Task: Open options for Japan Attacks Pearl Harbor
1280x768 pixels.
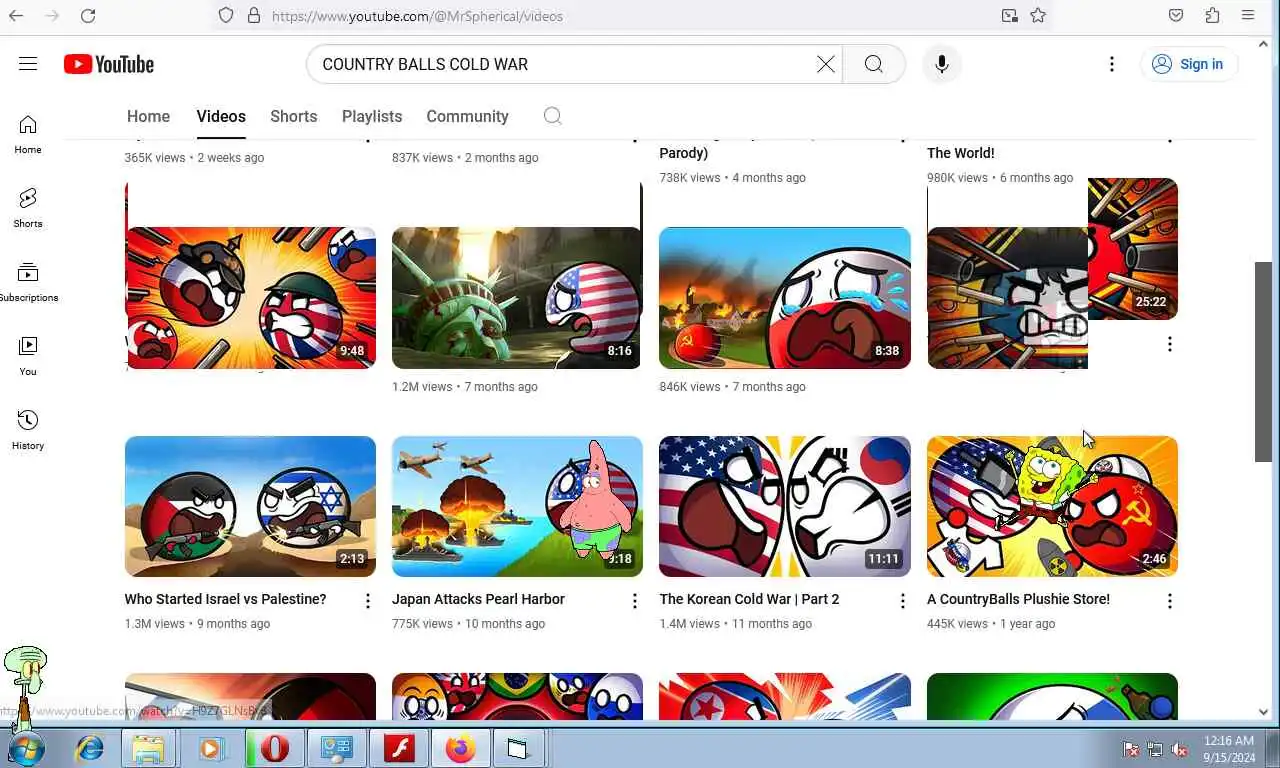Action: [634, 601]
